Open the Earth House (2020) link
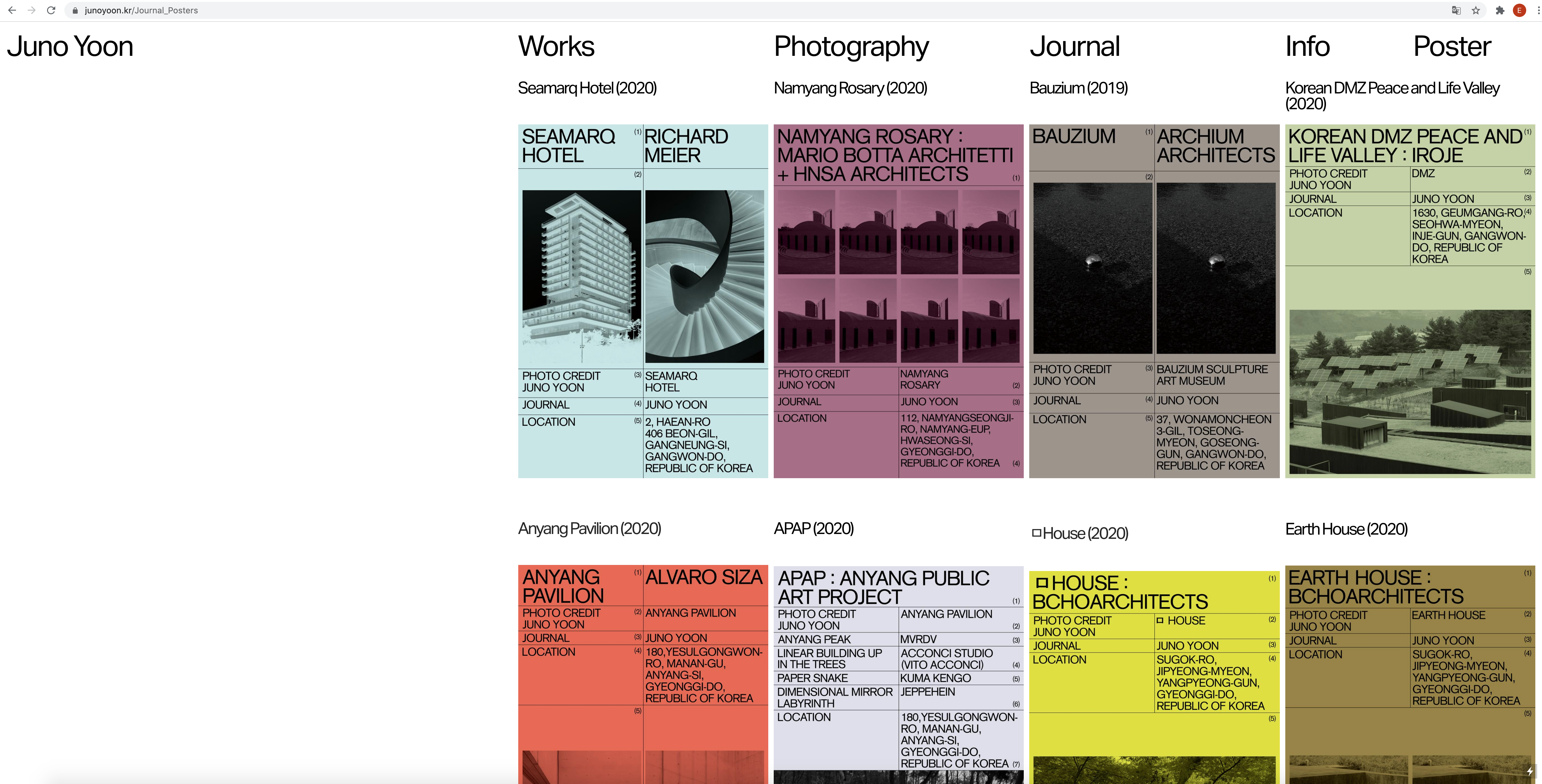The height and width of the screenshot is (784, 1542). point(1346,529)
